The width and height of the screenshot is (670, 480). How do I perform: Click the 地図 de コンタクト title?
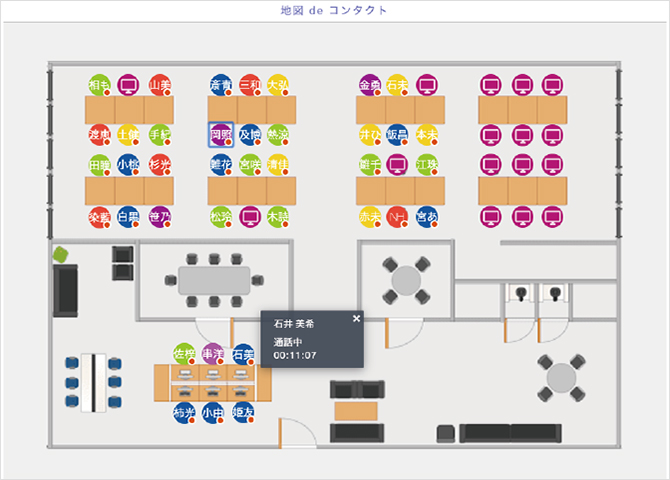click(x=334, y=10)
